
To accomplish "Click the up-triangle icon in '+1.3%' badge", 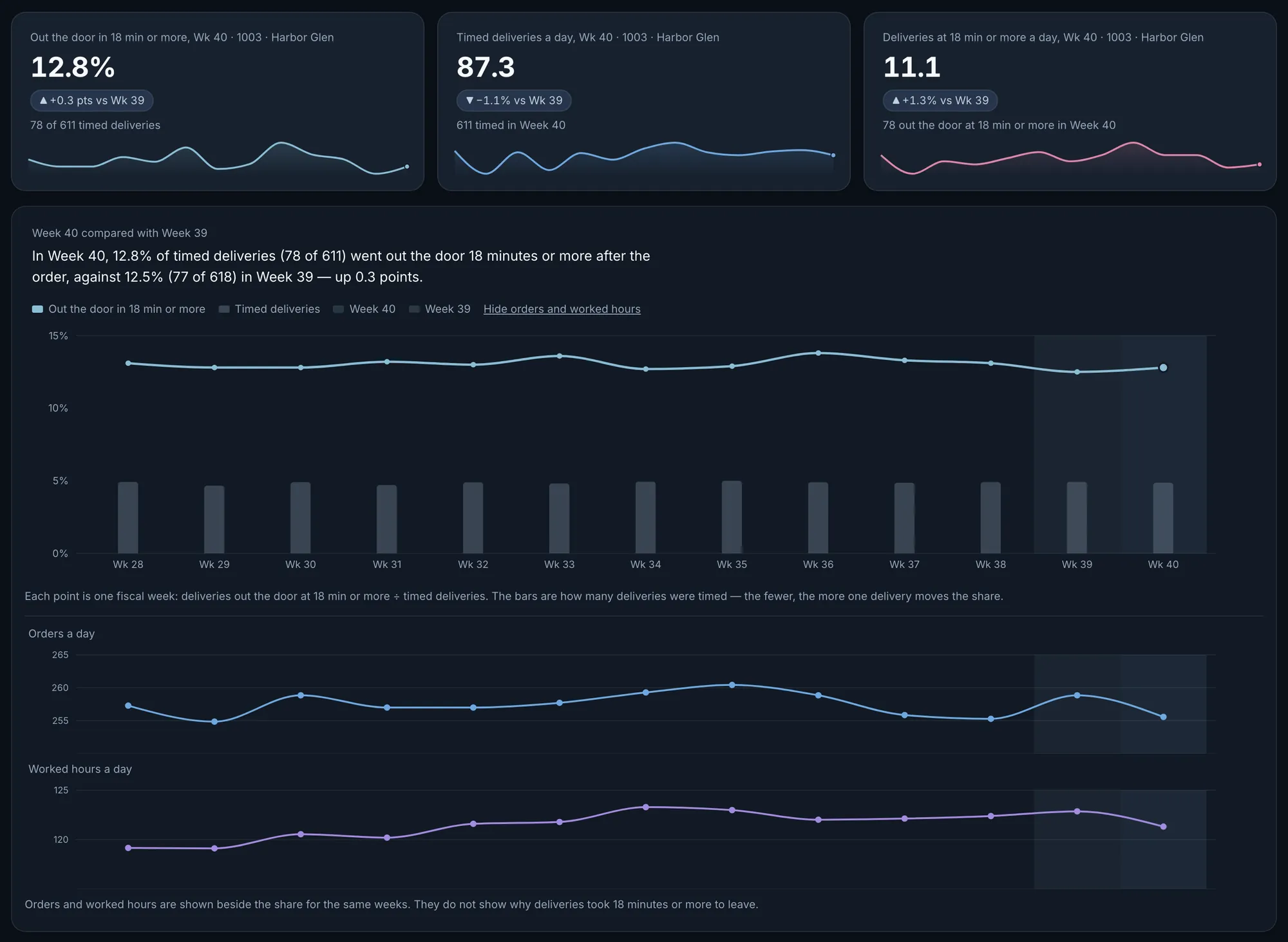I will 896,100.
